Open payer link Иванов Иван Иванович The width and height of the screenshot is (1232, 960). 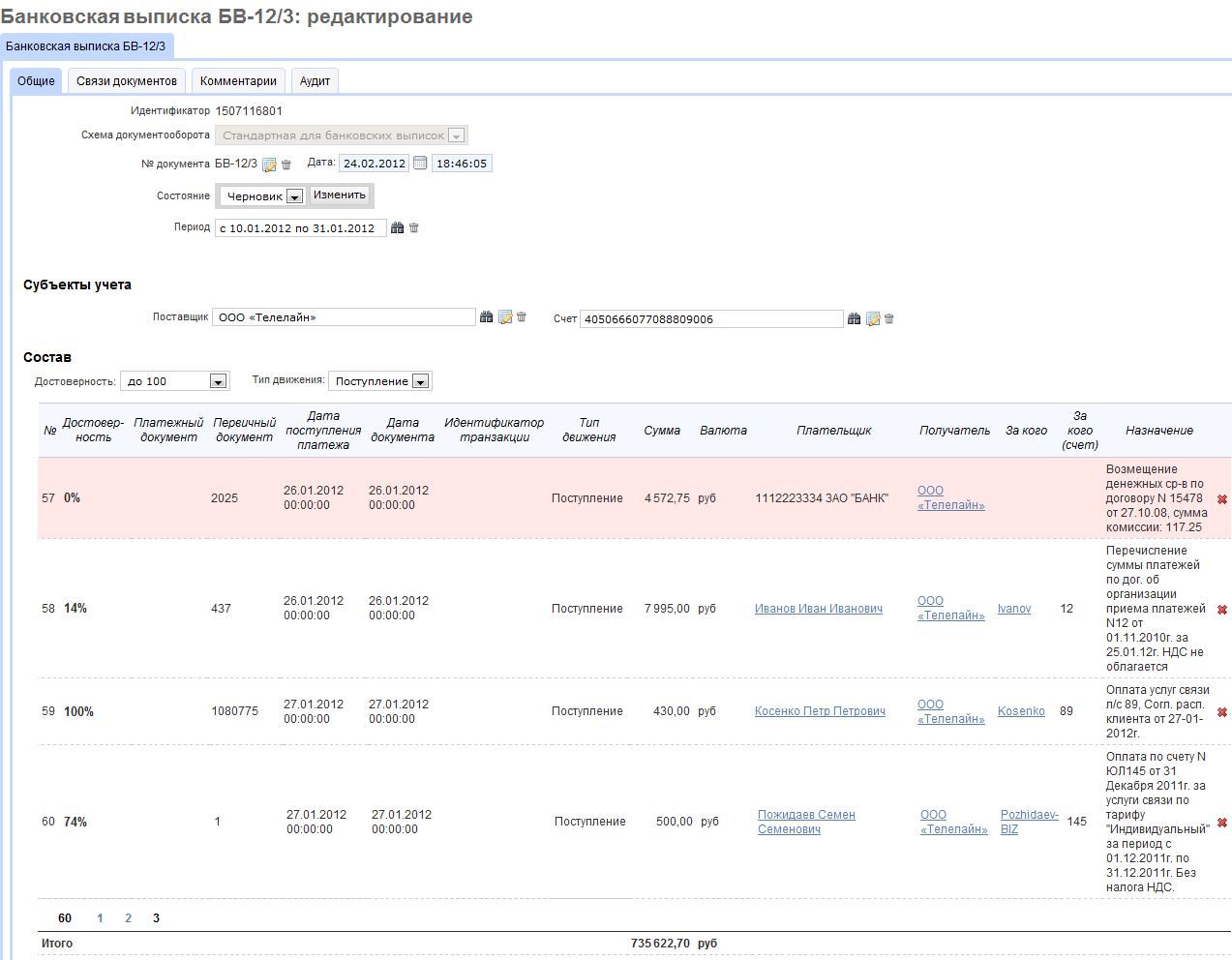(x=819, y=609)
